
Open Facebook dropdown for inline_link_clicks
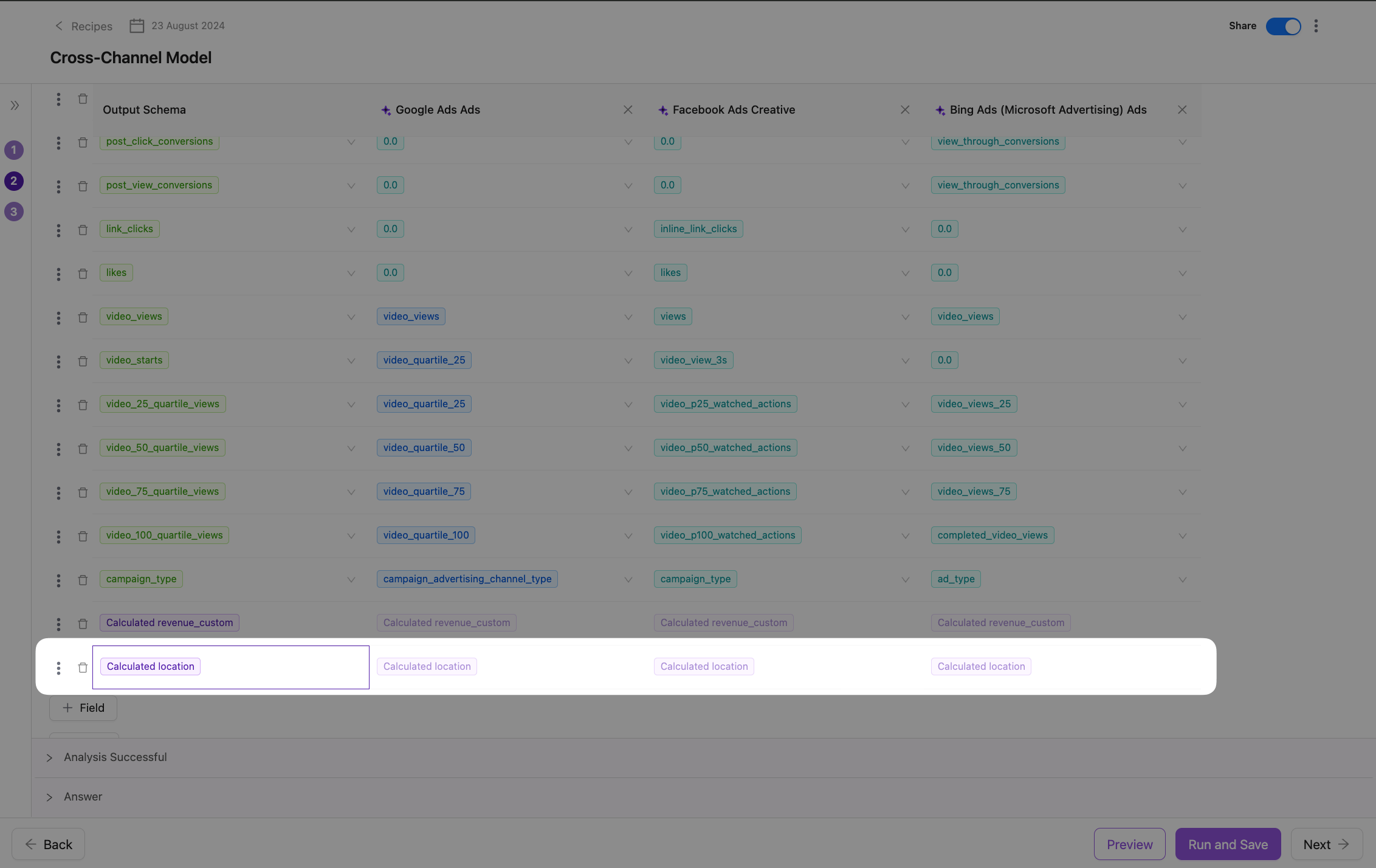pos(906,230)
